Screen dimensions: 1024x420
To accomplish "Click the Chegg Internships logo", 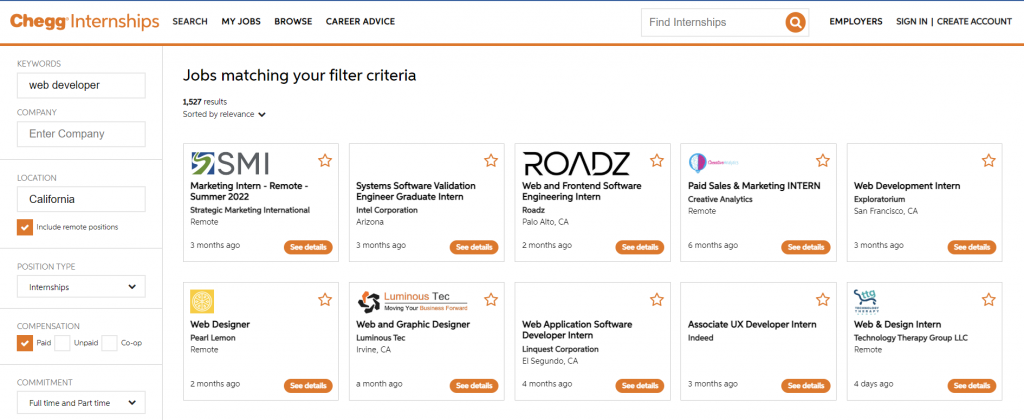I will click(85, 21).
